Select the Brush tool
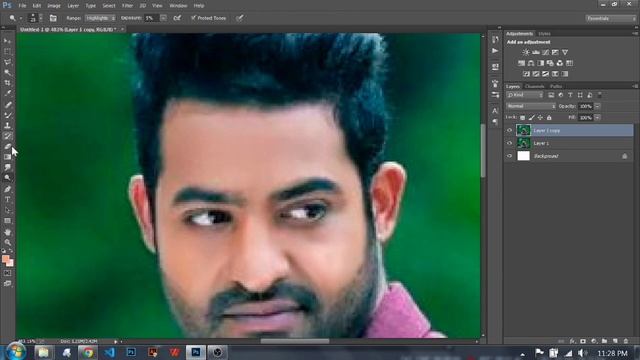Viewport: 640px width, 360px height. [7, 115]
